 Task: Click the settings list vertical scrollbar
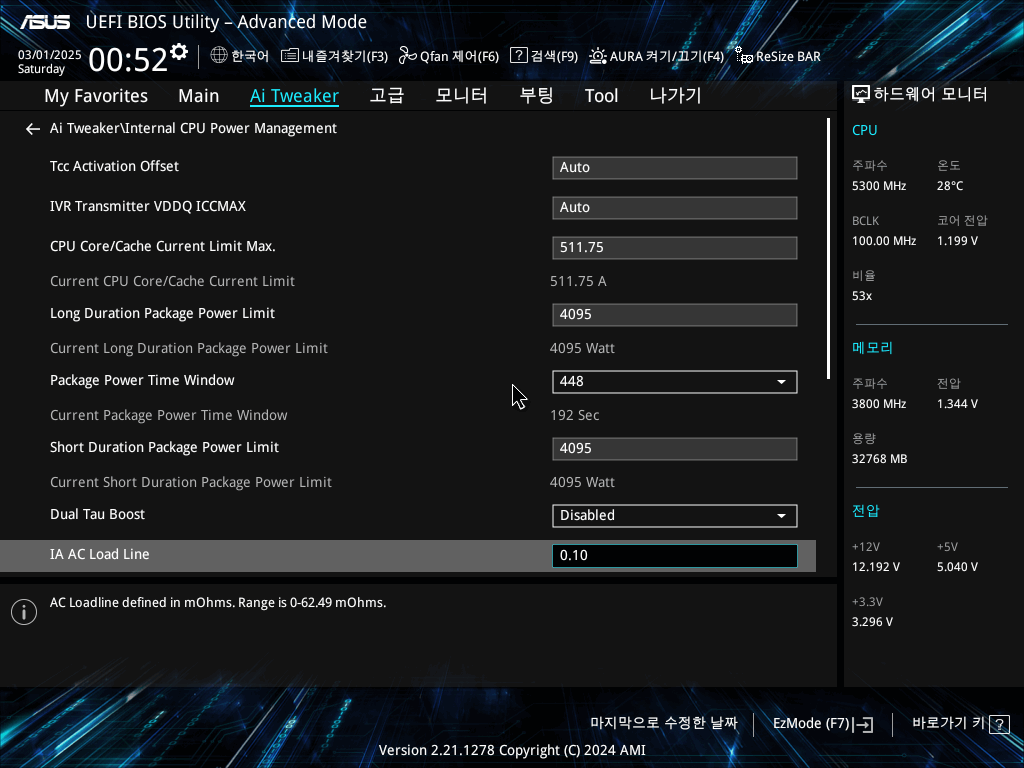coord(828,248)
